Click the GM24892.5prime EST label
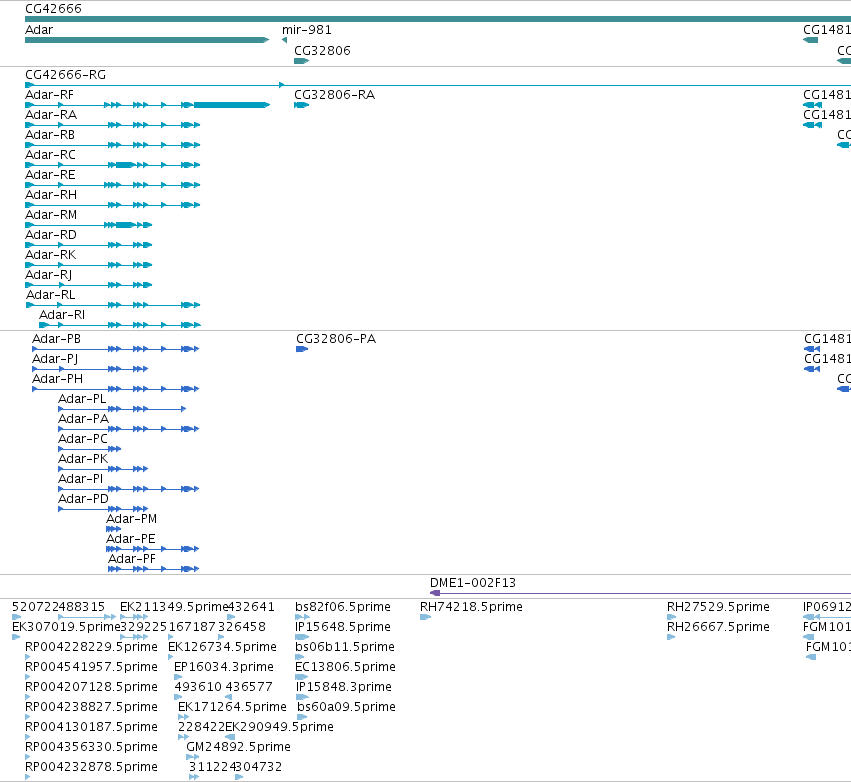 tap(238, 747)
